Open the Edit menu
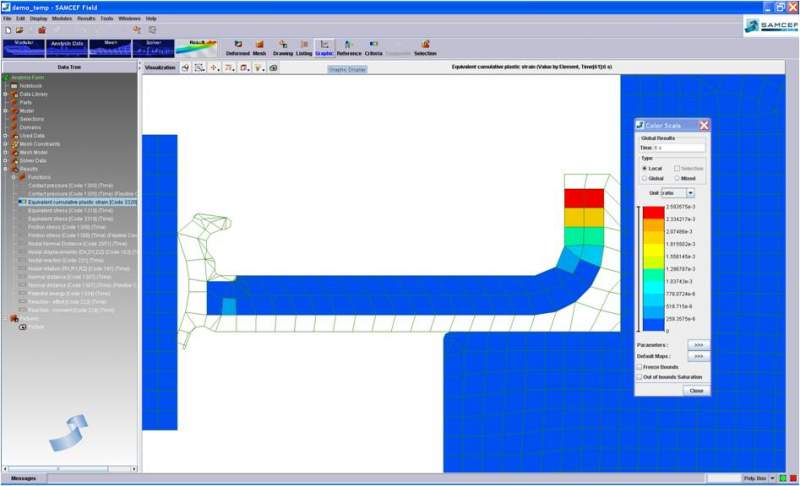The height and width of the screenshot is (486, 800). (20, 18)
